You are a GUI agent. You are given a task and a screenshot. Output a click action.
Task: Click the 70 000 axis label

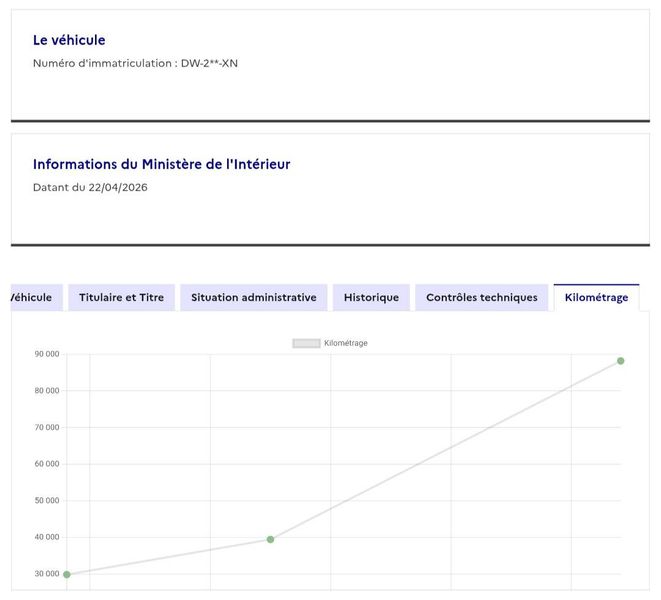[47, 428]
